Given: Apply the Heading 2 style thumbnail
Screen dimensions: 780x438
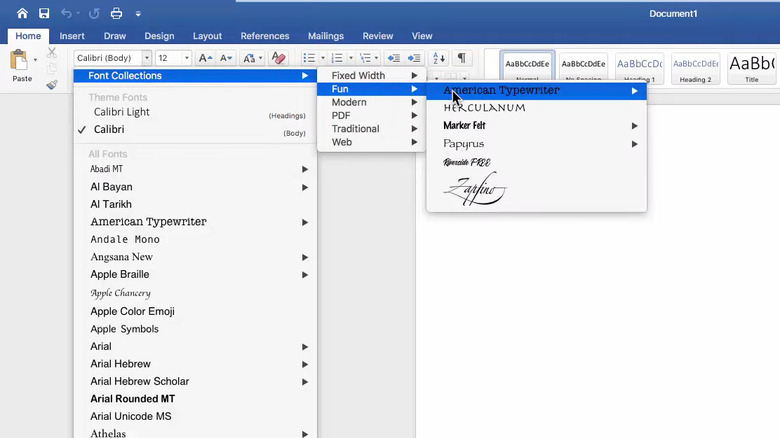Looking at the screenshot, I should pos(695,68).
